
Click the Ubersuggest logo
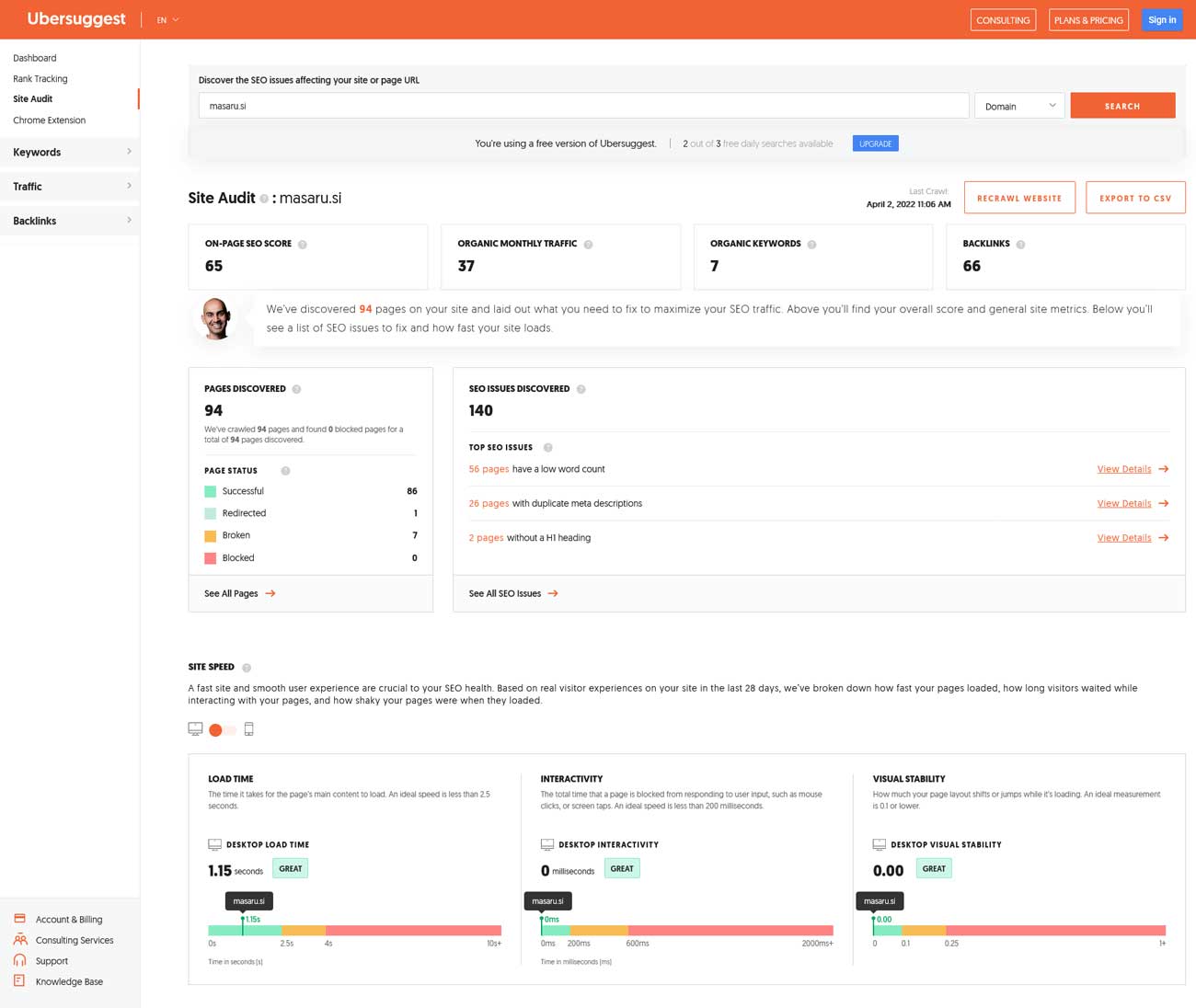pos(76,19)
